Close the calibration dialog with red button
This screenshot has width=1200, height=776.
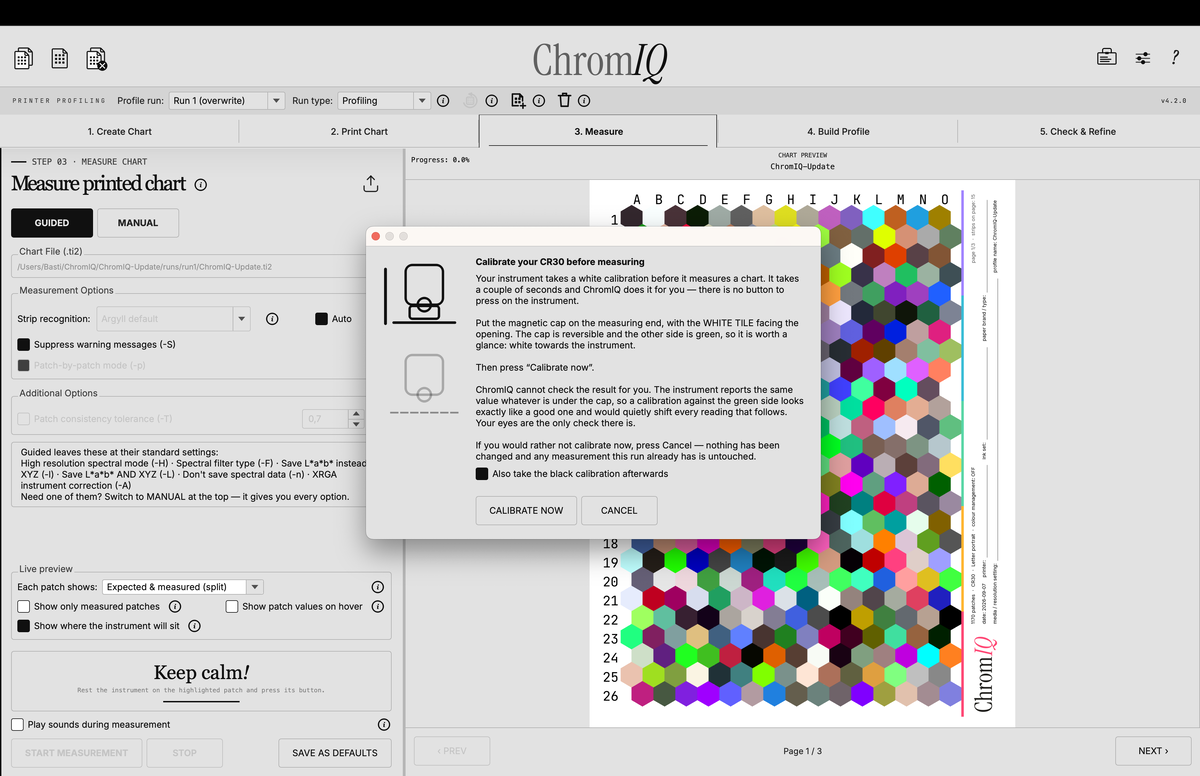376,236
